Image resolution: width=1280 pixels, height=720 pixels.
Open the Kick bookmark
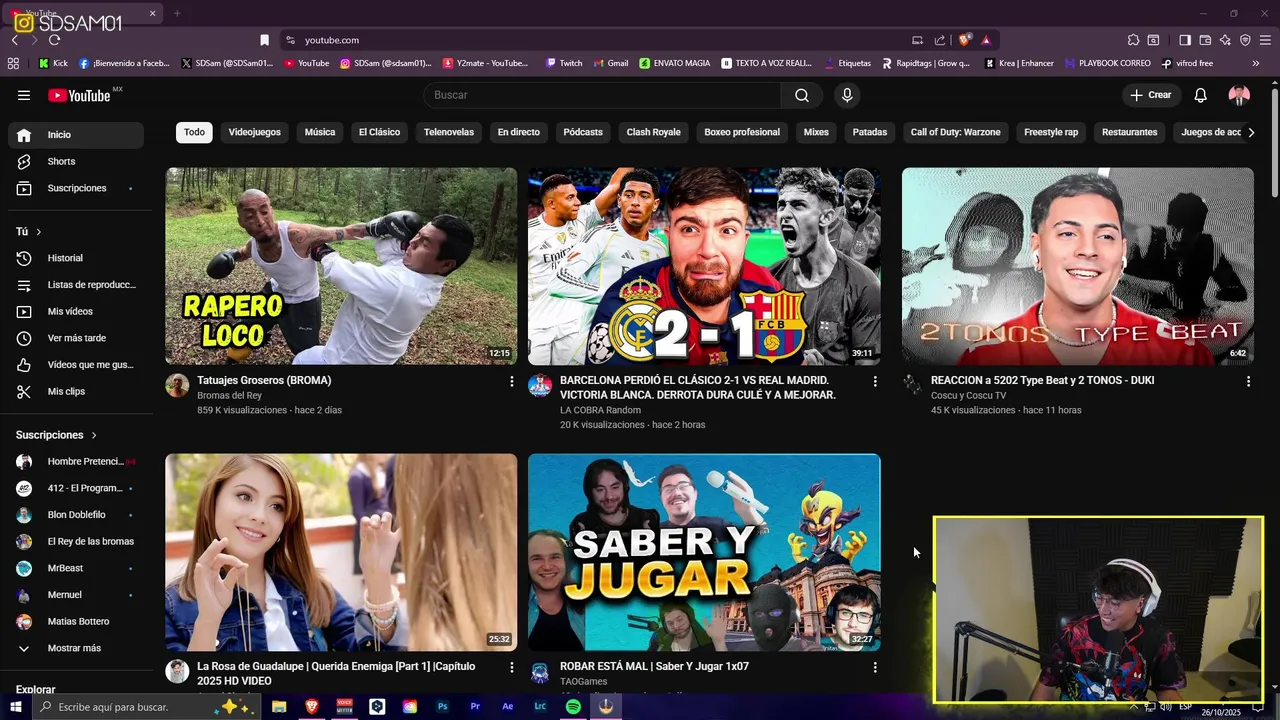point(53,63)
